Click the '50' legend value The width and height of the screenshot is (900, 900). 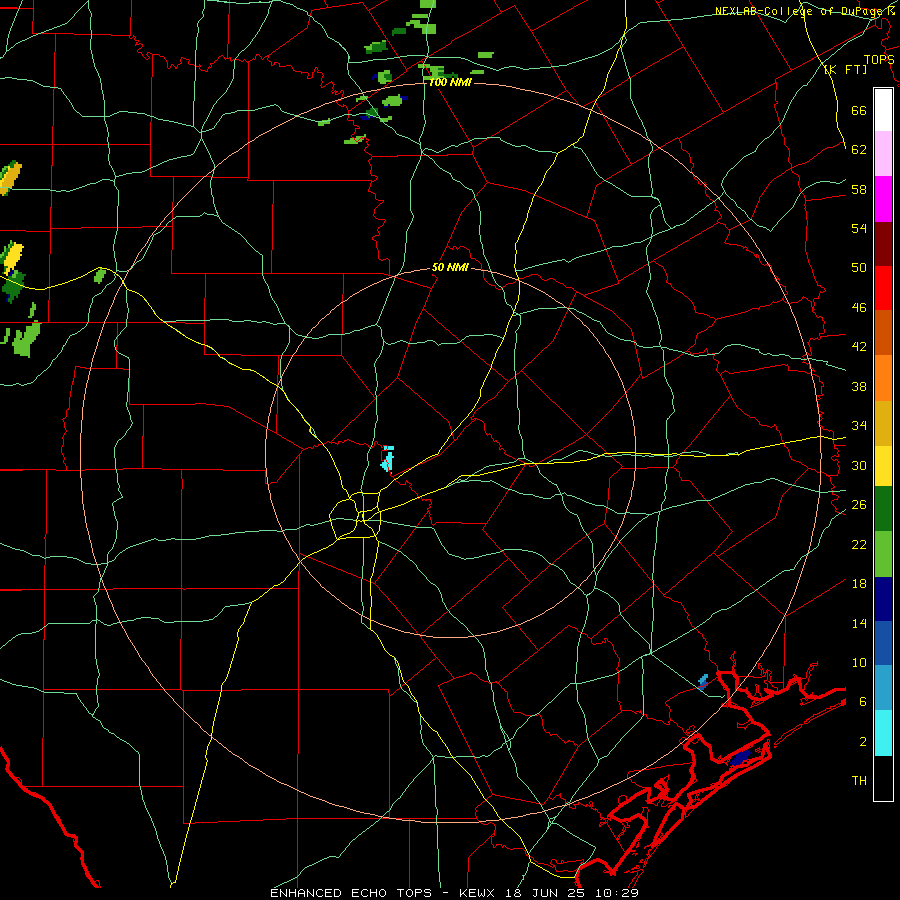[859, 267]
